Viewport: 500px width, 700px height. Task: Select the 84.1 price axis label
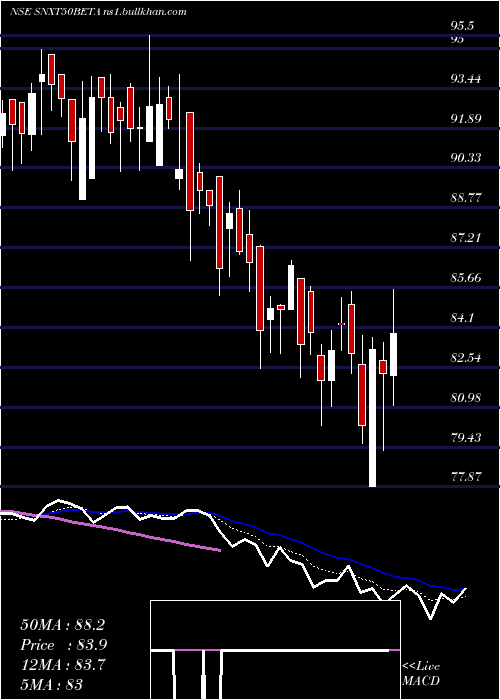[x=462, y=318]
